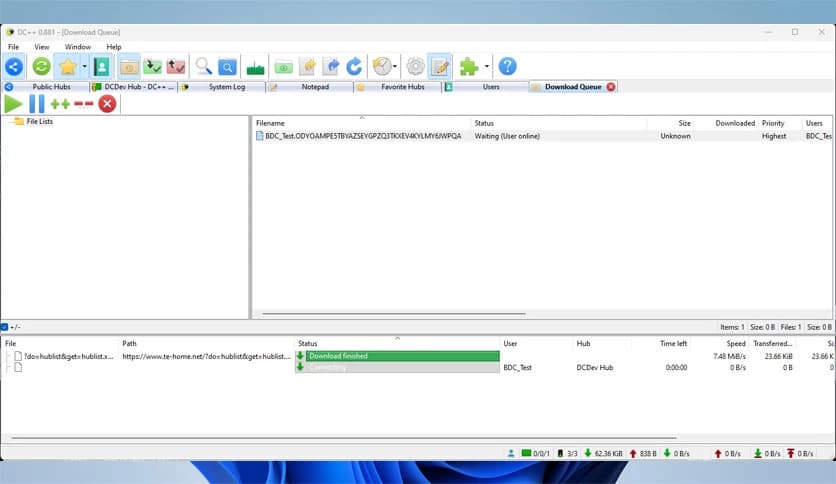Sort transfers by Hub column header
The image size is (836, 484).
602,343
